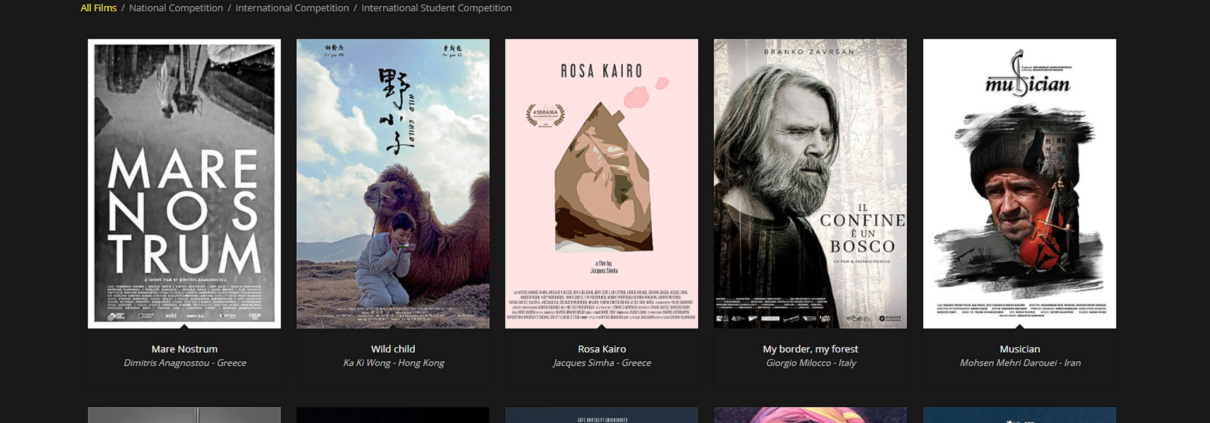Switch to National Competition filter
This screenshot has height=423, width=1210.
176,8
